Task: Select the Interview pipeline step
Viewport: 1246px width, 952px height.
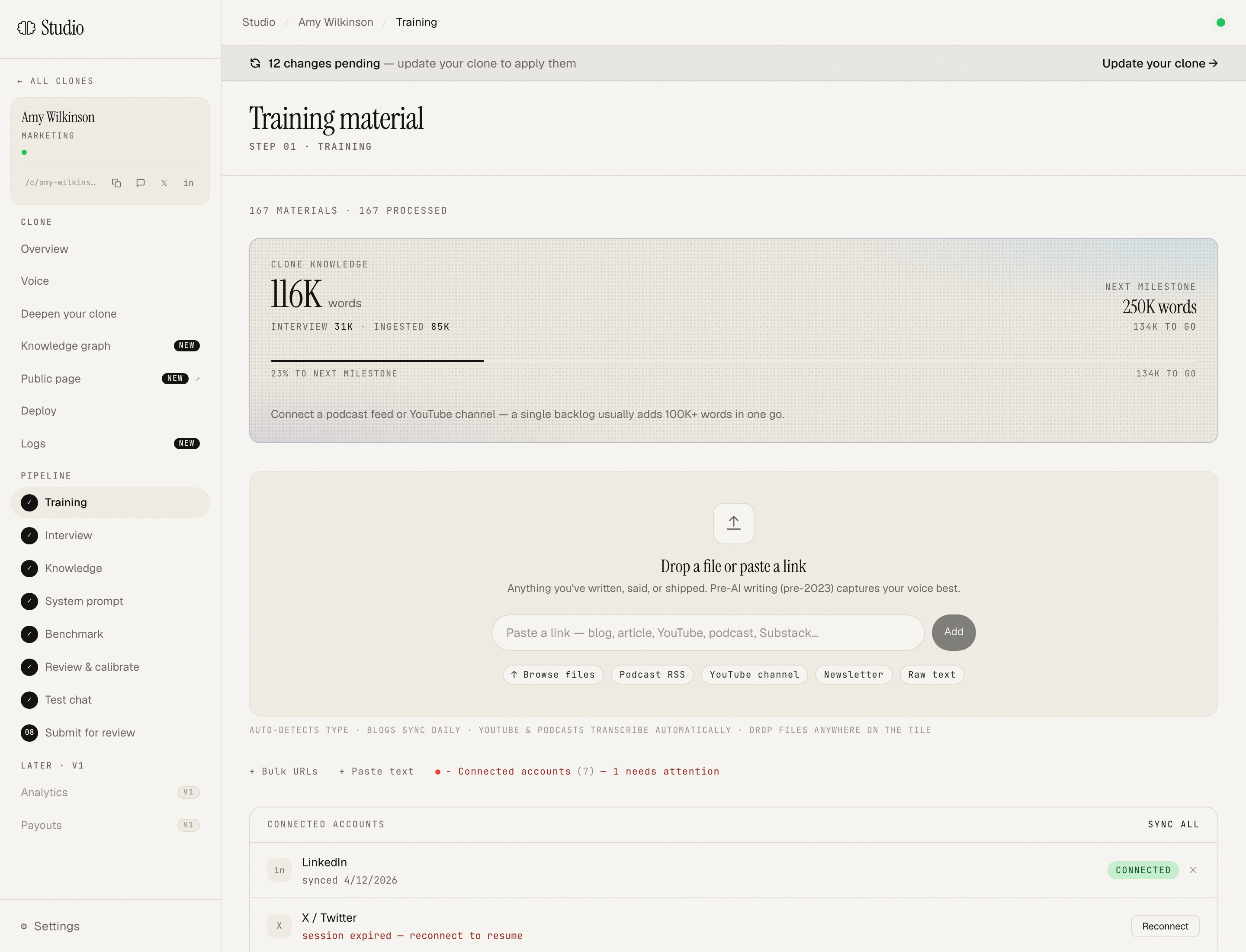Action: pos(110,536)
